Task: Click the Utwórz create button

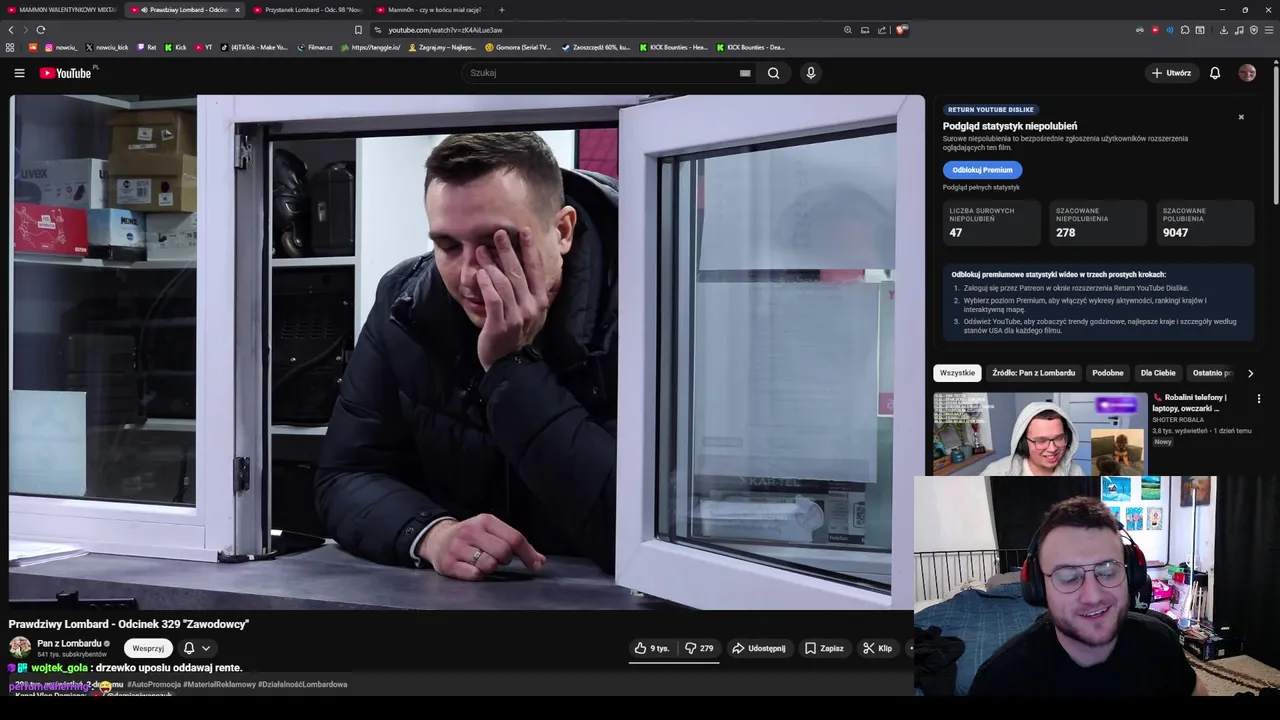Action: (1171, 73)
